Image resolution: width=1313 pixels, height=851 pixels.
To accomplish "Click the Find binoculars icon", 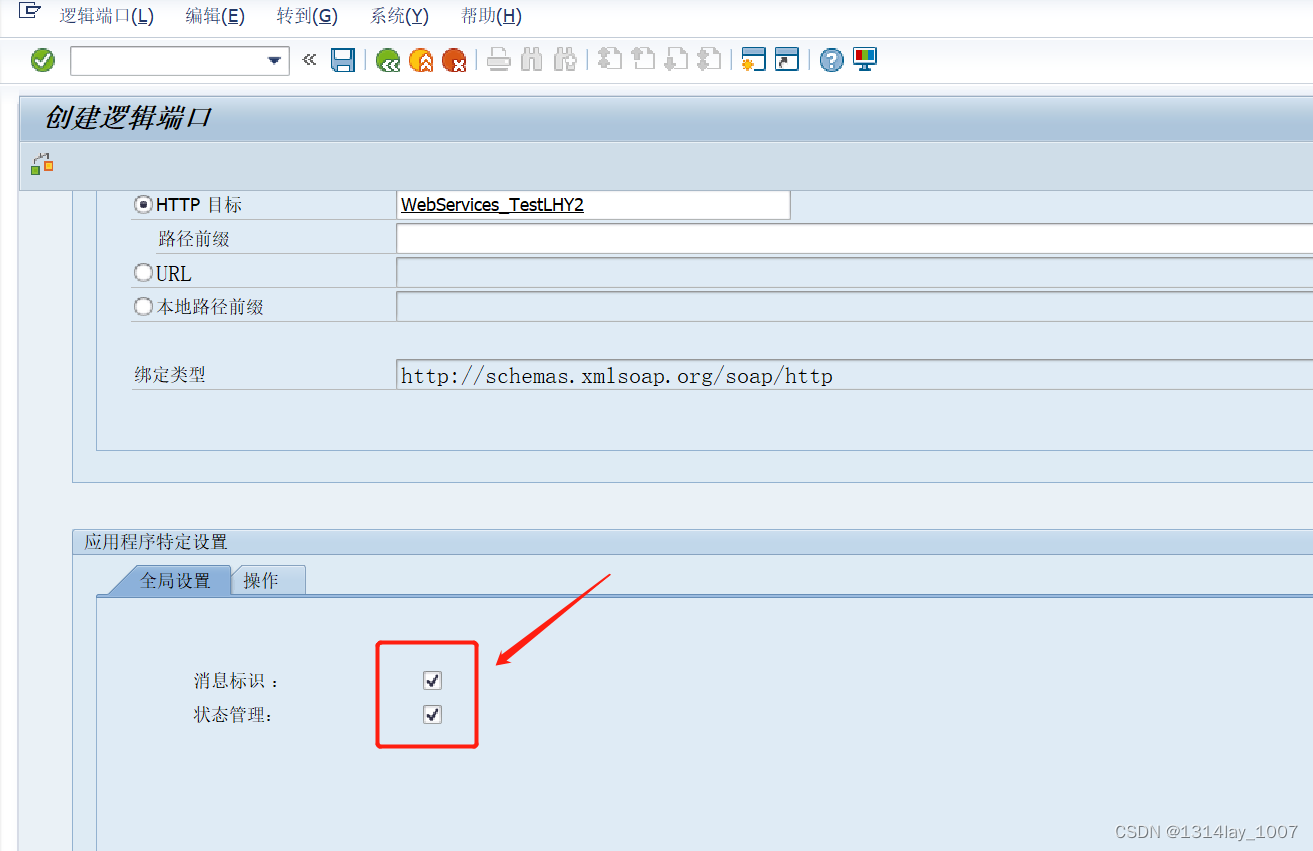I will click(x=532, y=60).
